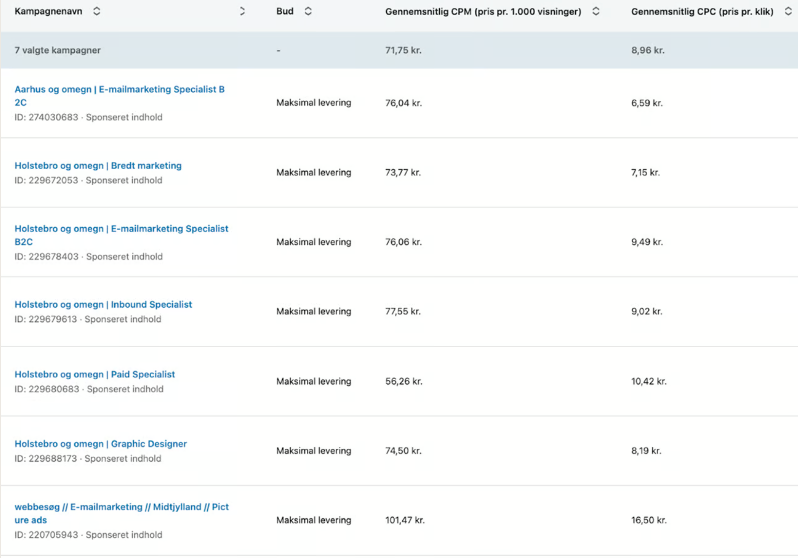Viewport: 798px width, 558px height.
Task: Expand the Kampagnenavn column with the chevron
Action: tap(242, 12)
